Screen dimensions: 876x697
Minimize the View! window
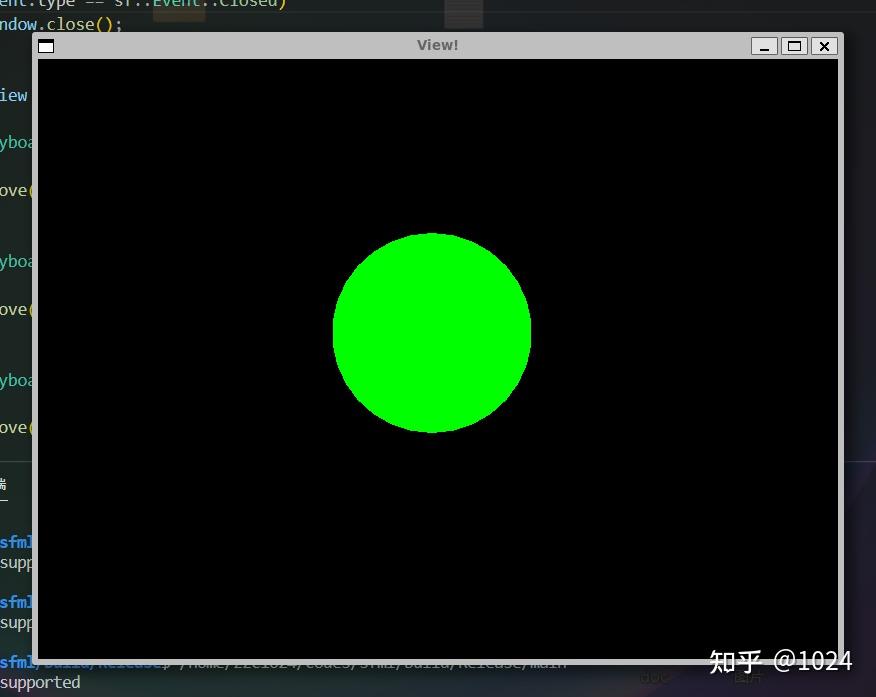point(764,46)
